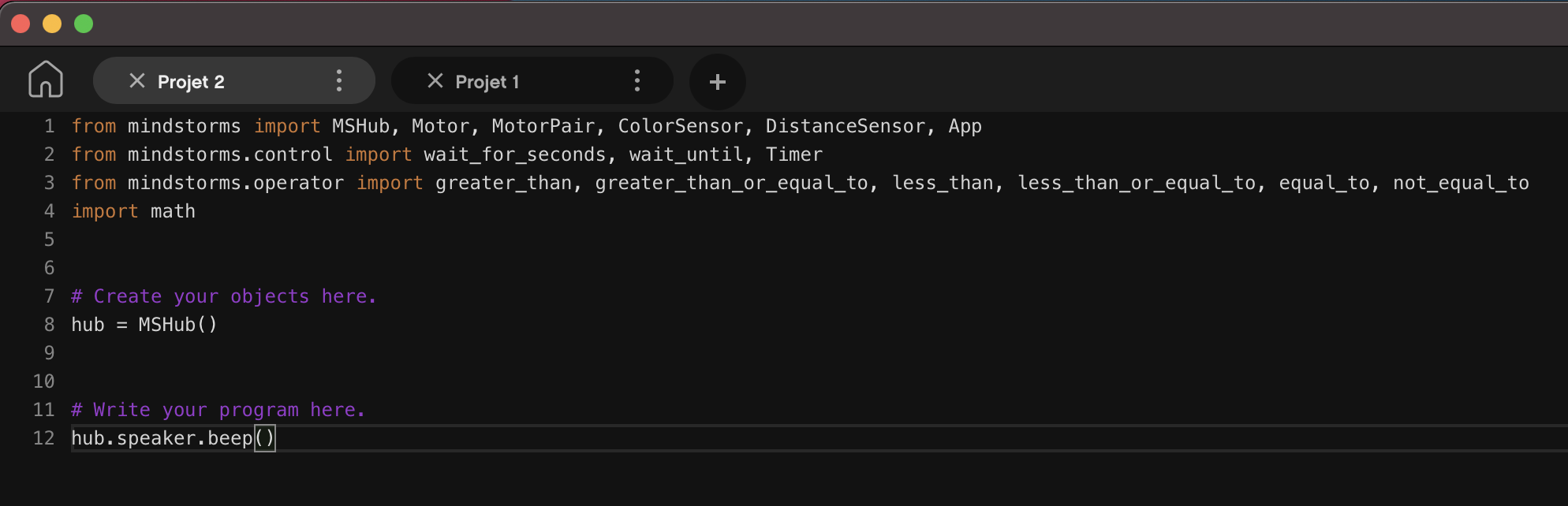Click the yellow minimize traffic light button
The width and height of the screenshot is (1568, 506).
[51, 24]
